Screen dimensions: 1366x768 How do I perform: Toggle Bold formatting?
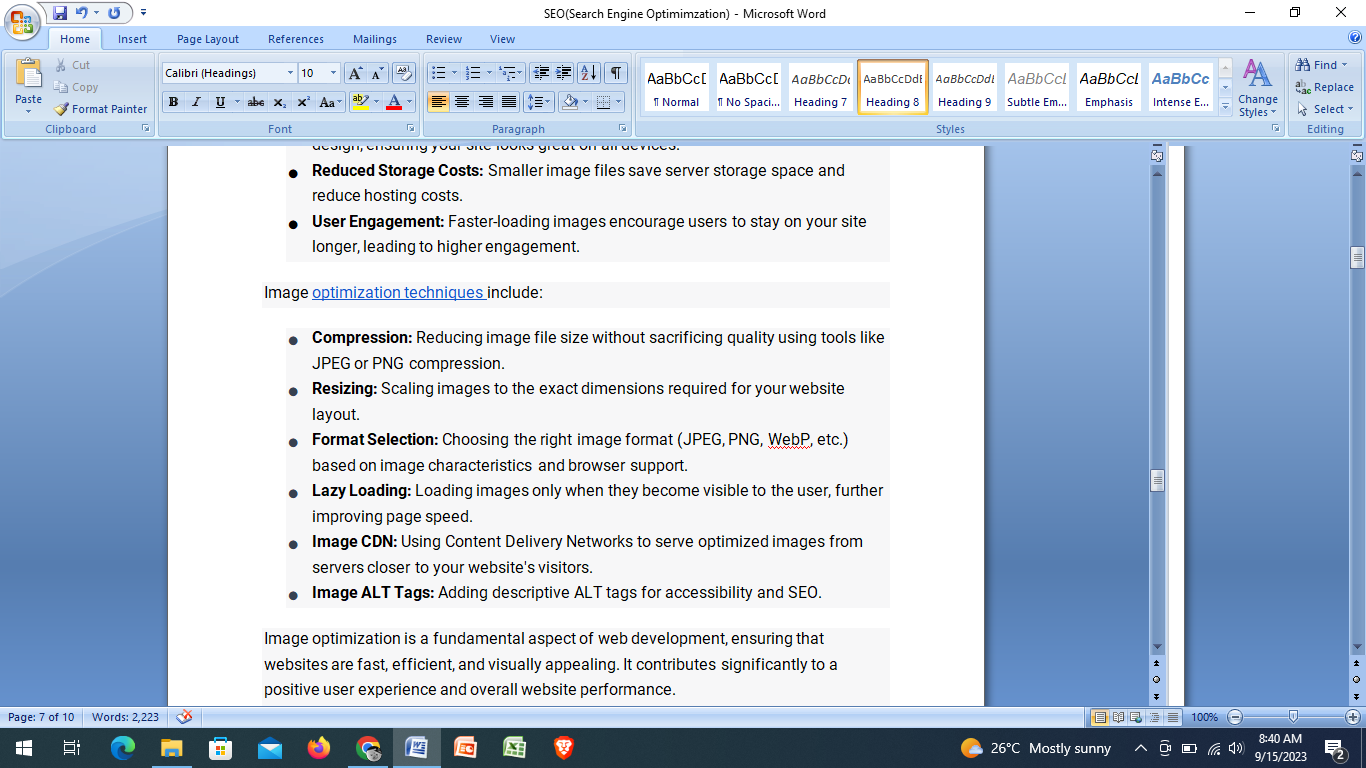[x=173, y=101]
